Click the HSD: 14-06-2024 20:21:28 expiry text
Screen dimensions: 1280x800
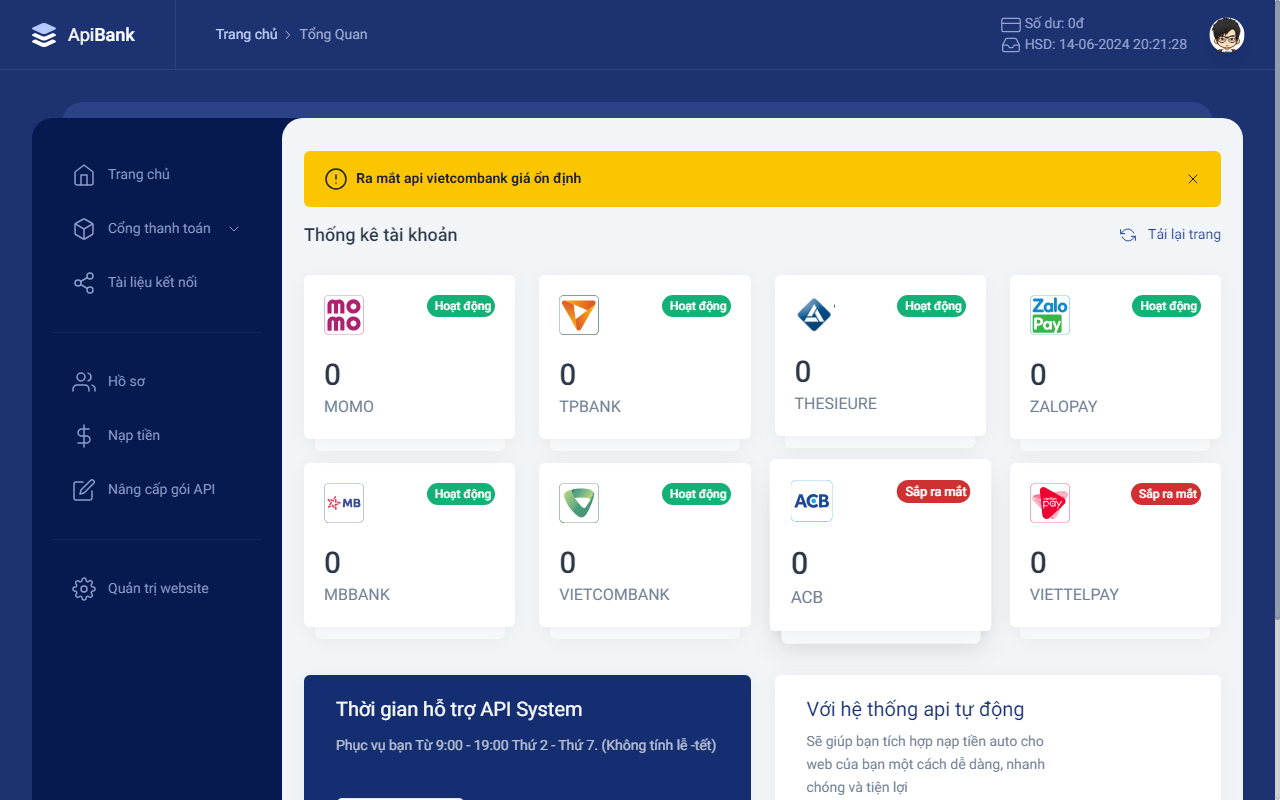coord(1106,45)
